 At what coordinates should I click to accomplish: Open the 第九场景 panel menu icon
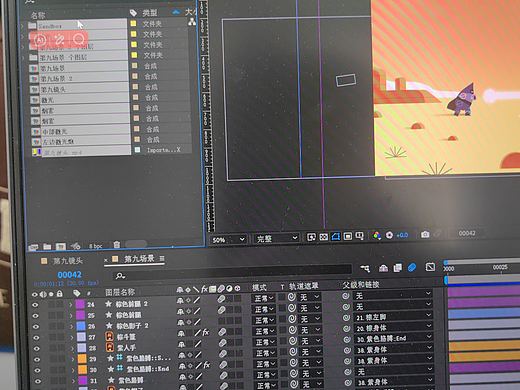pyautogui.click(x=162, y=258)
